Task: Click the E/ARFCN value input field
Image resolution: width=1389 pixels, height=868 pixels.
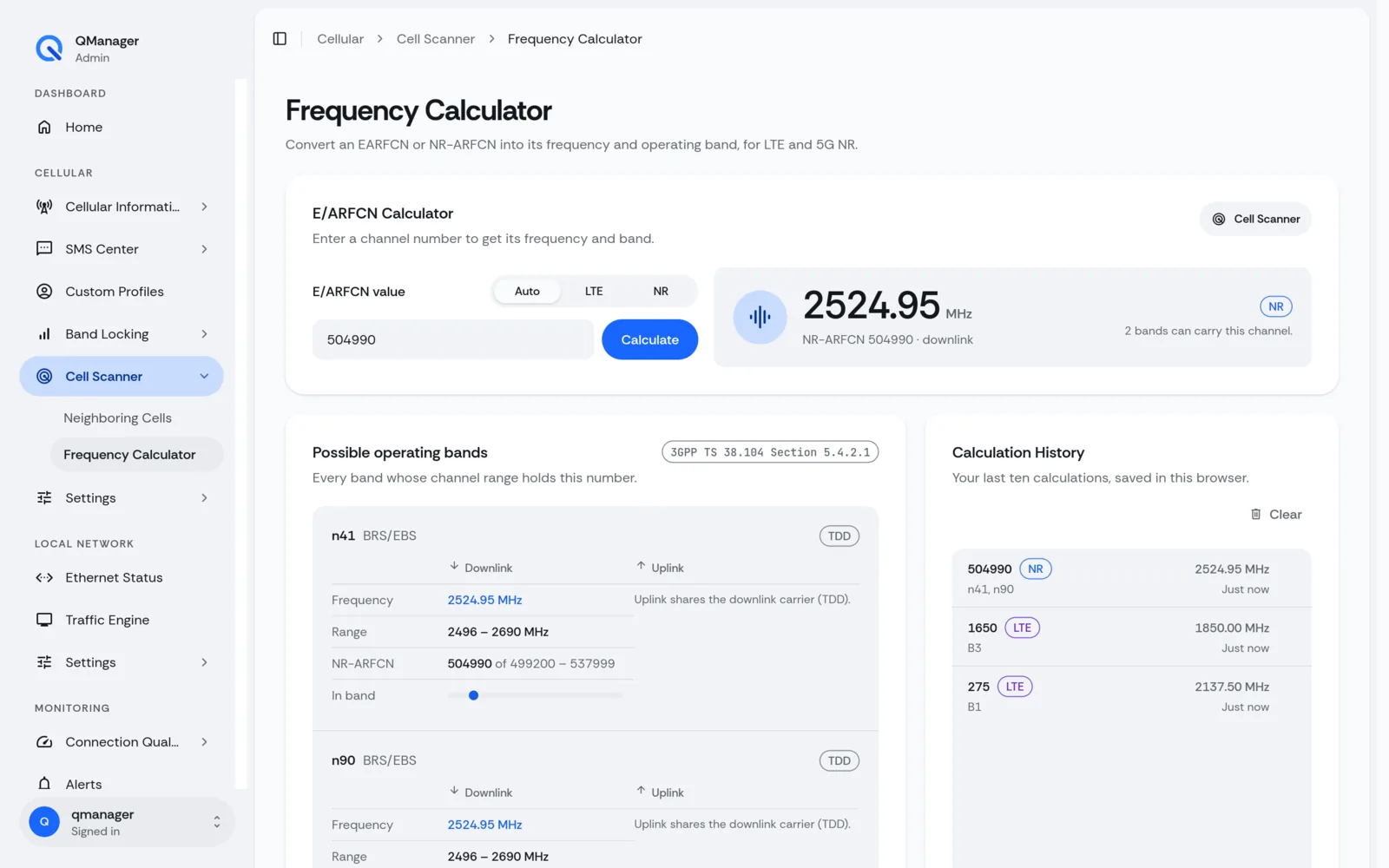Action: pyautogui.click(x=453, y=339)
